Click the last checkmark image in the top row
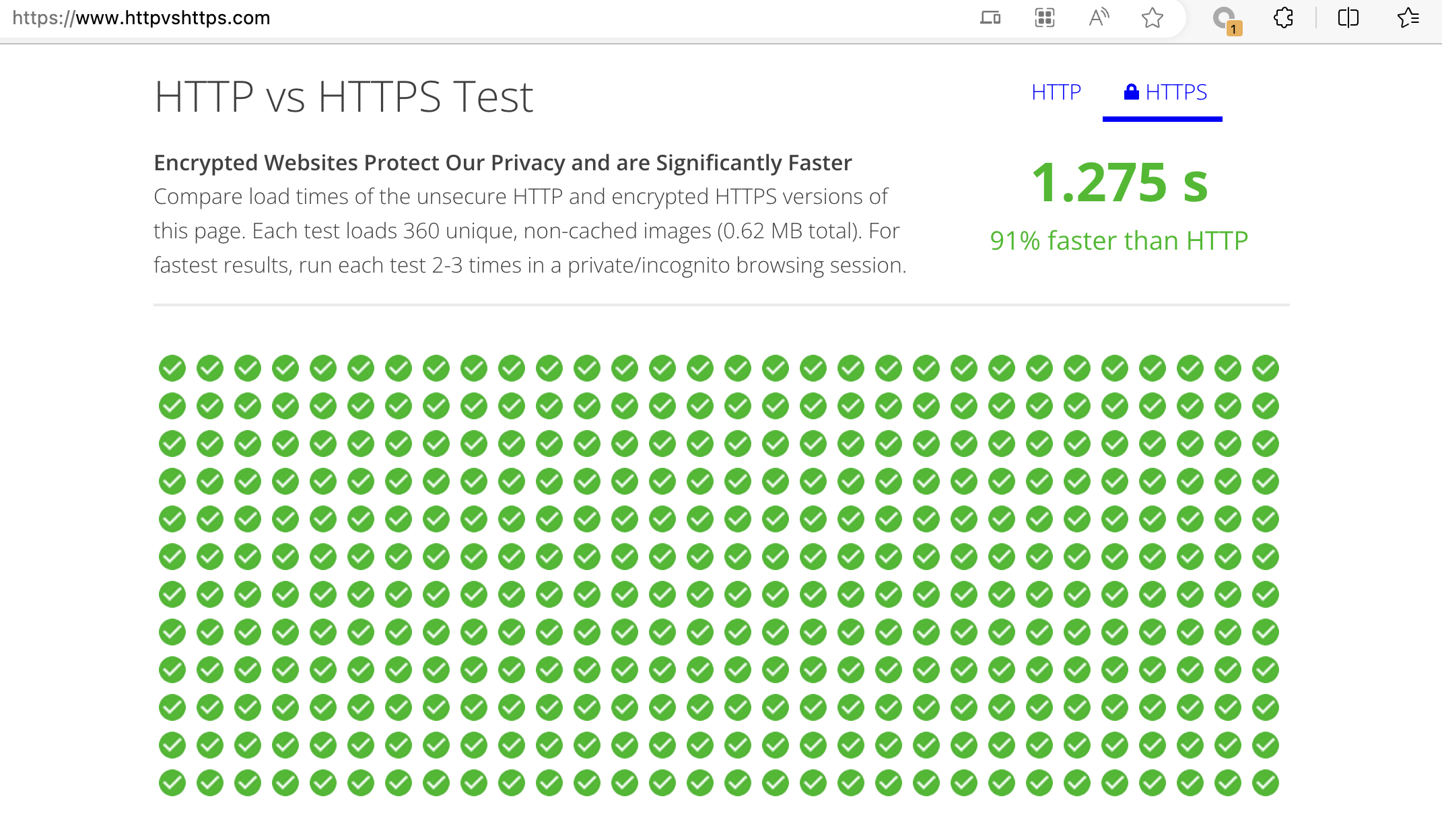Image resolution: width=1442 pixels, height=840 pixels. (1266, 368)
